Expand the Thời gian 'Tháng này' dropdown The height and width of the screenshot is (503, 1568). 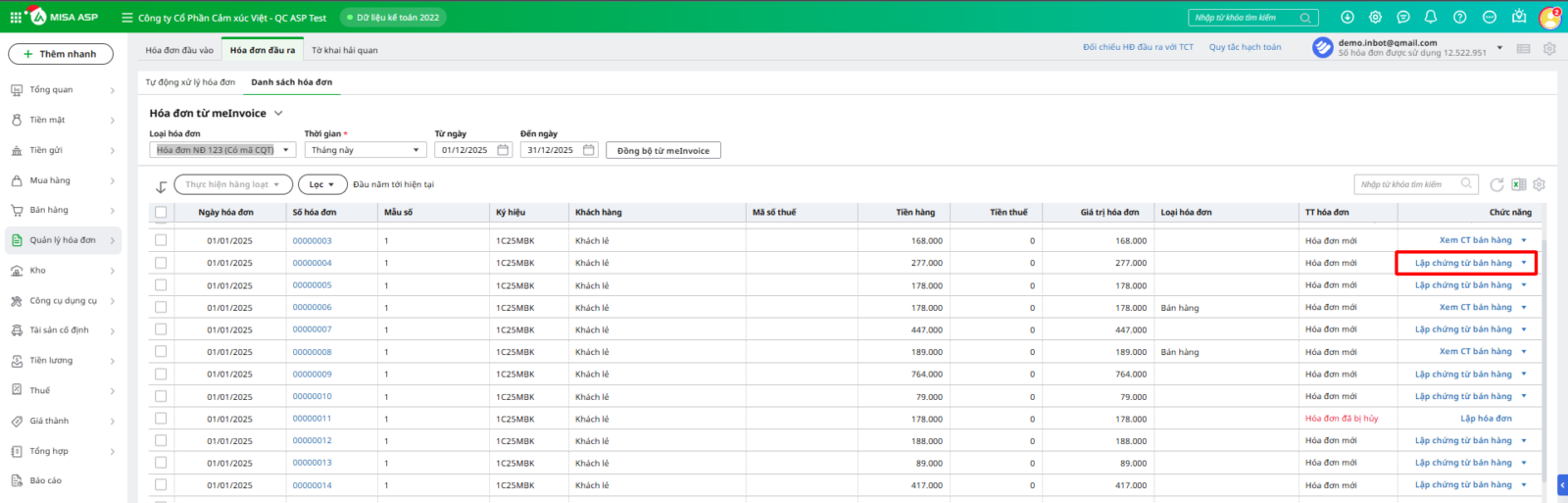pos(365,150)
